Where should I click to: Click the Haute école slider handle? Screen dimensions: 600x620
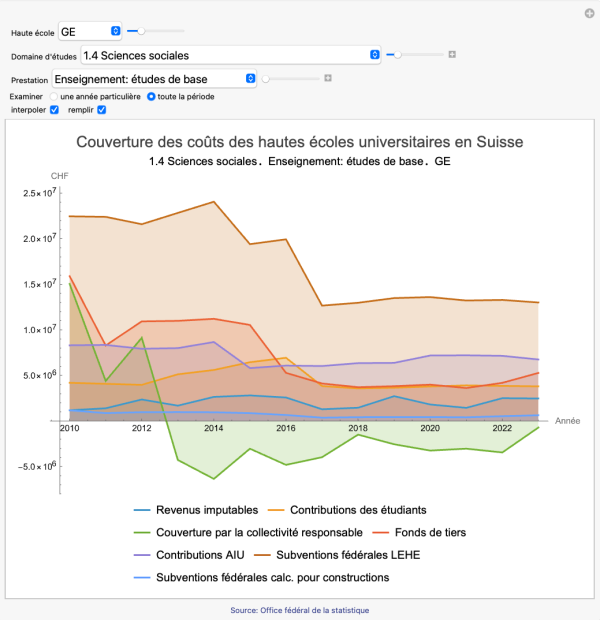(x=141, y=32)
